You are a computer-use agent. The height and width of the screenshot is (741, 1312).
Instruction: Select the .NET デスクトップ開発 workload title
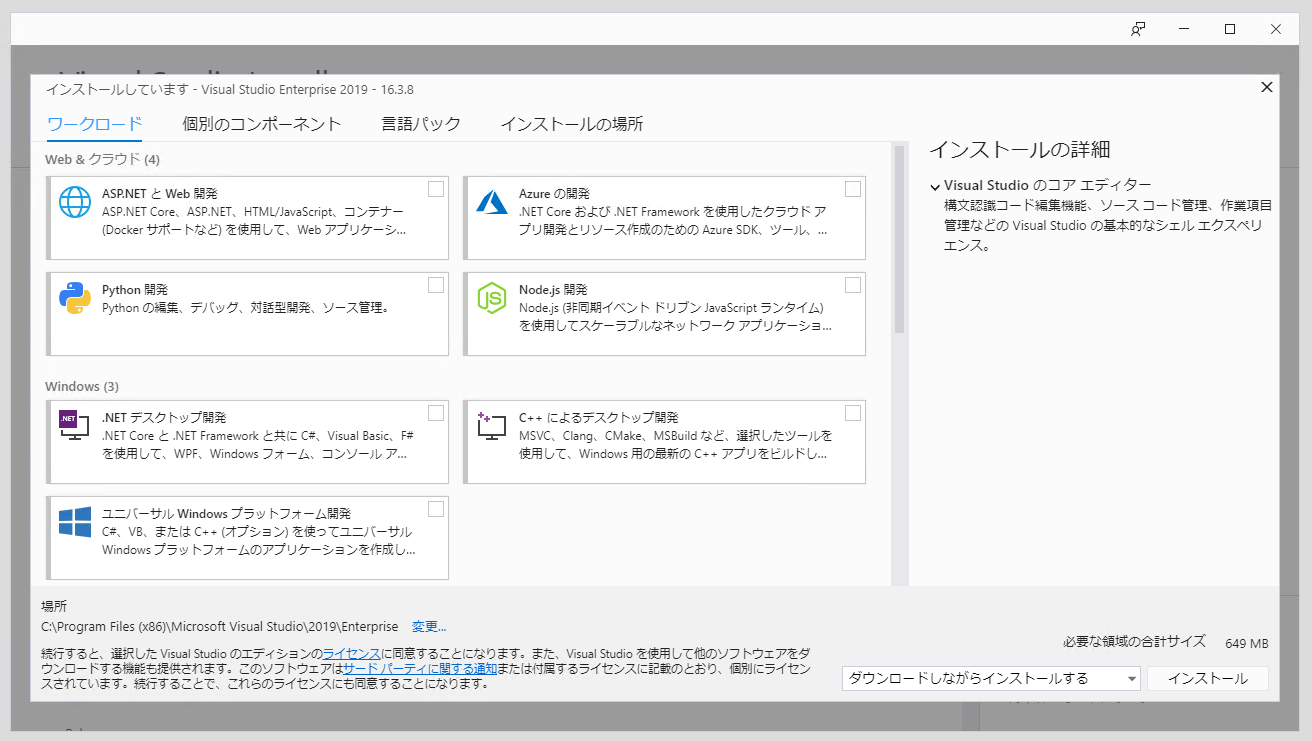click(164, 418)
